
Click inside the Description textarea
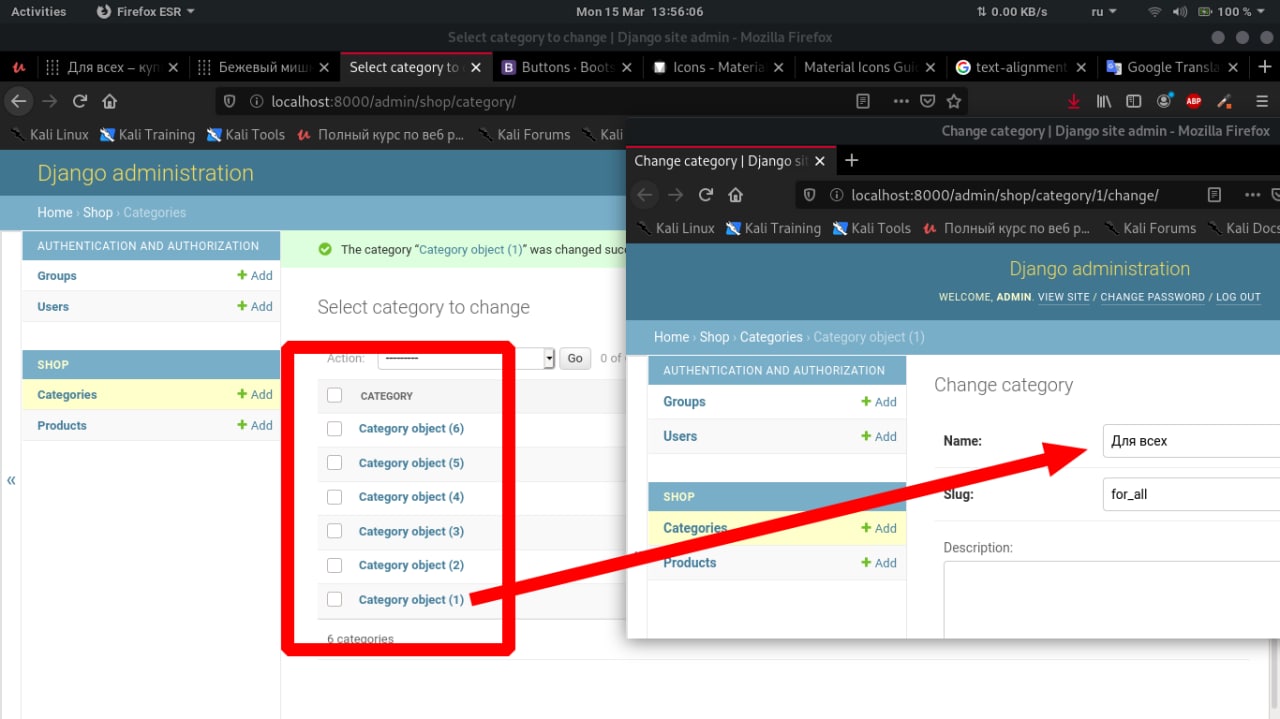pyautogui.click(x=1112, y=599)
